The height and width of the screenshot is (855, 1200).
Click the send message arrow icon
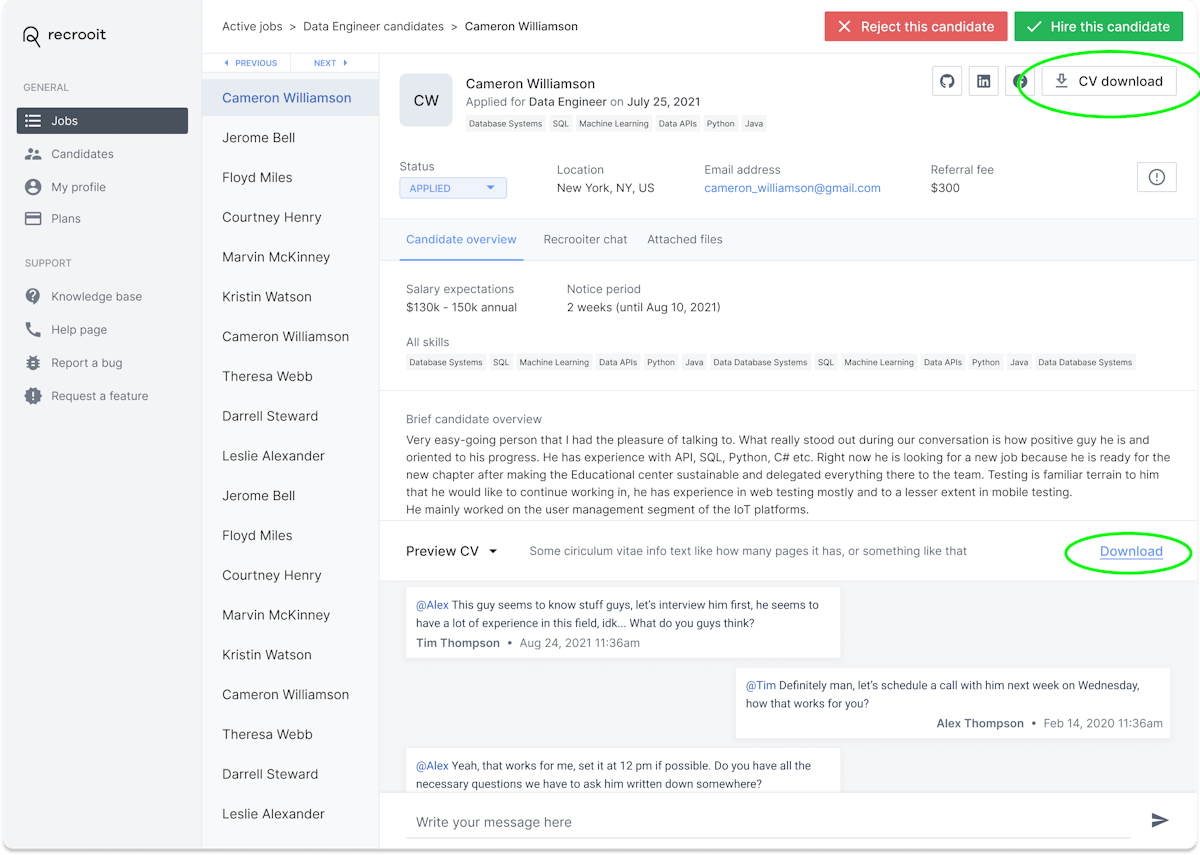coord(1160,821)
